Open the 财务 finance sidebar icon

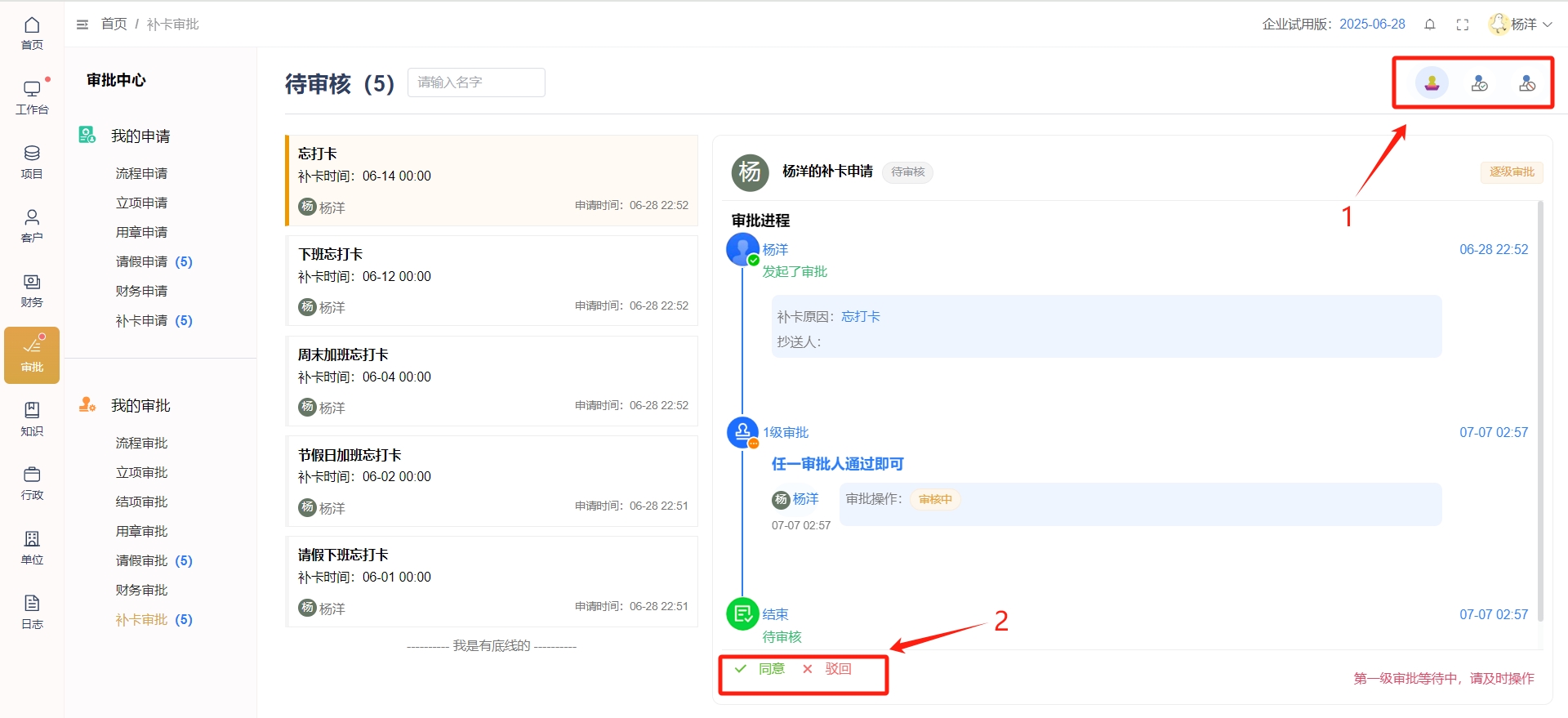(x=32, y=291)
